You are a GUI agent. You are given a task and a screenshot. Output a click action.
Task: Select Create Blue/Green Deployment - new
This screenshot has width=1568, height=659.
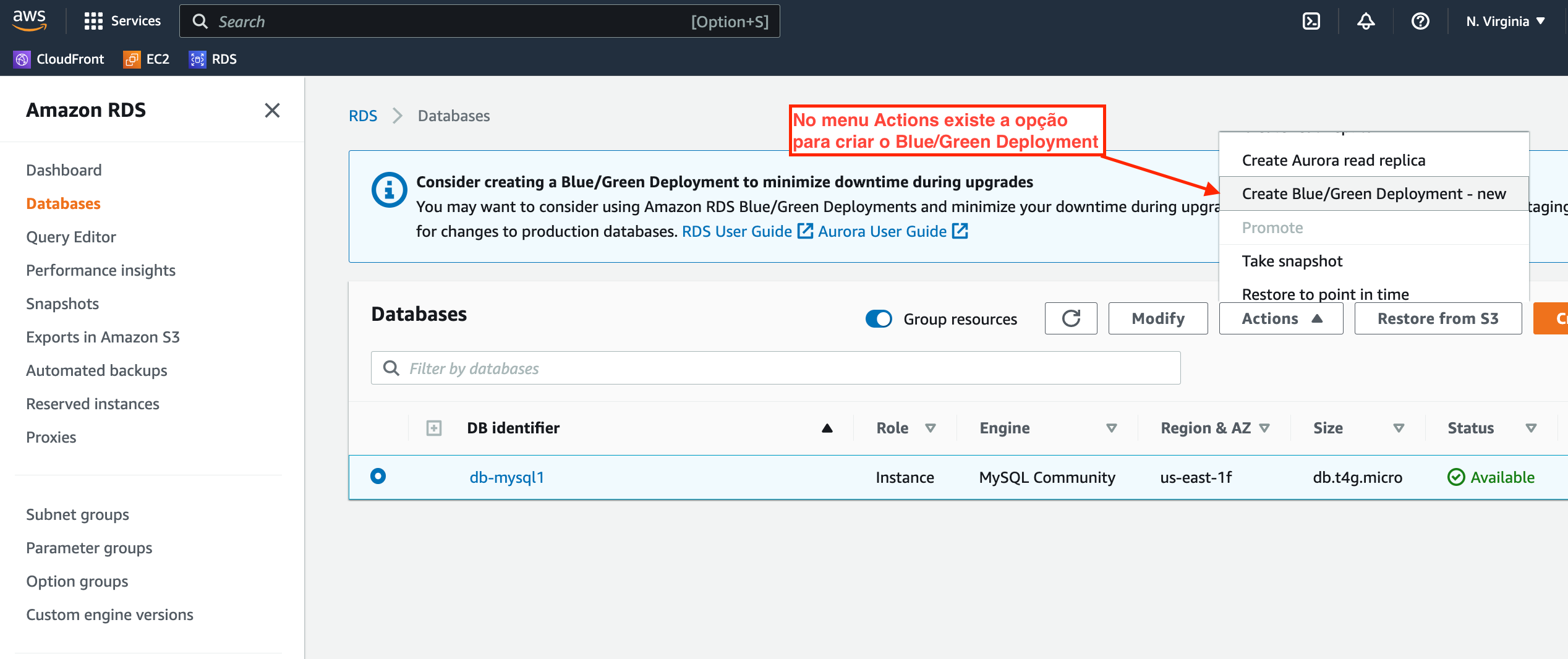pos(1374,193)
